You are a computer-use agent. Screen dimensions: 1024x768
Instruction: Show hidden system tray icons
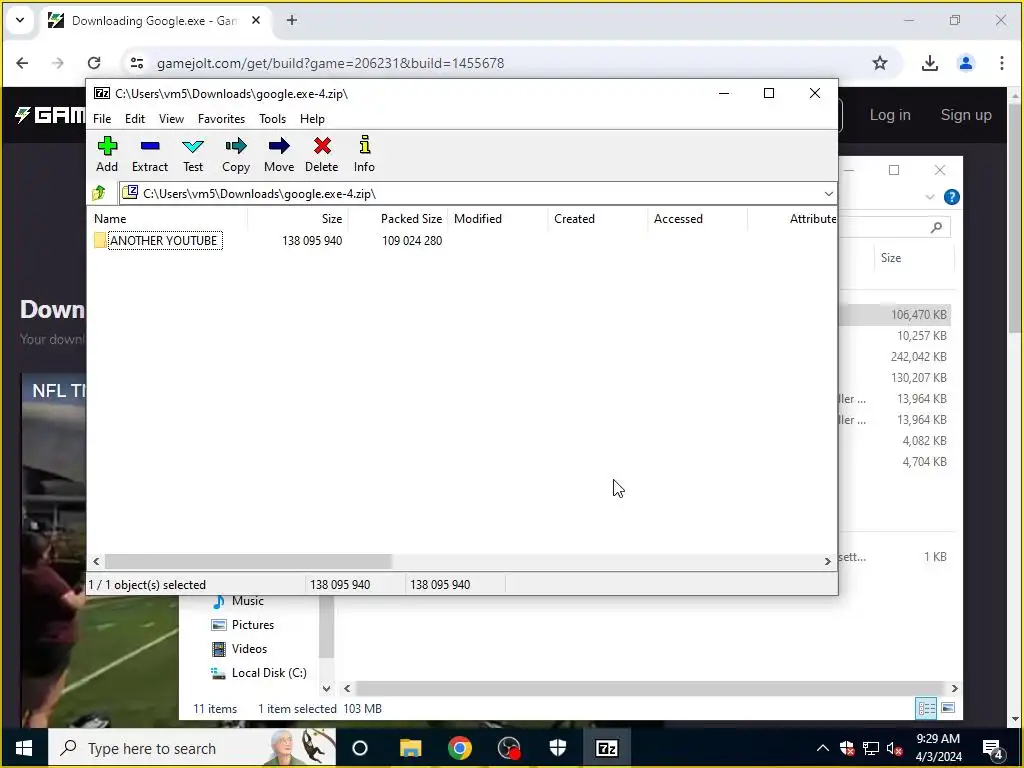click(x=822, y=748)
